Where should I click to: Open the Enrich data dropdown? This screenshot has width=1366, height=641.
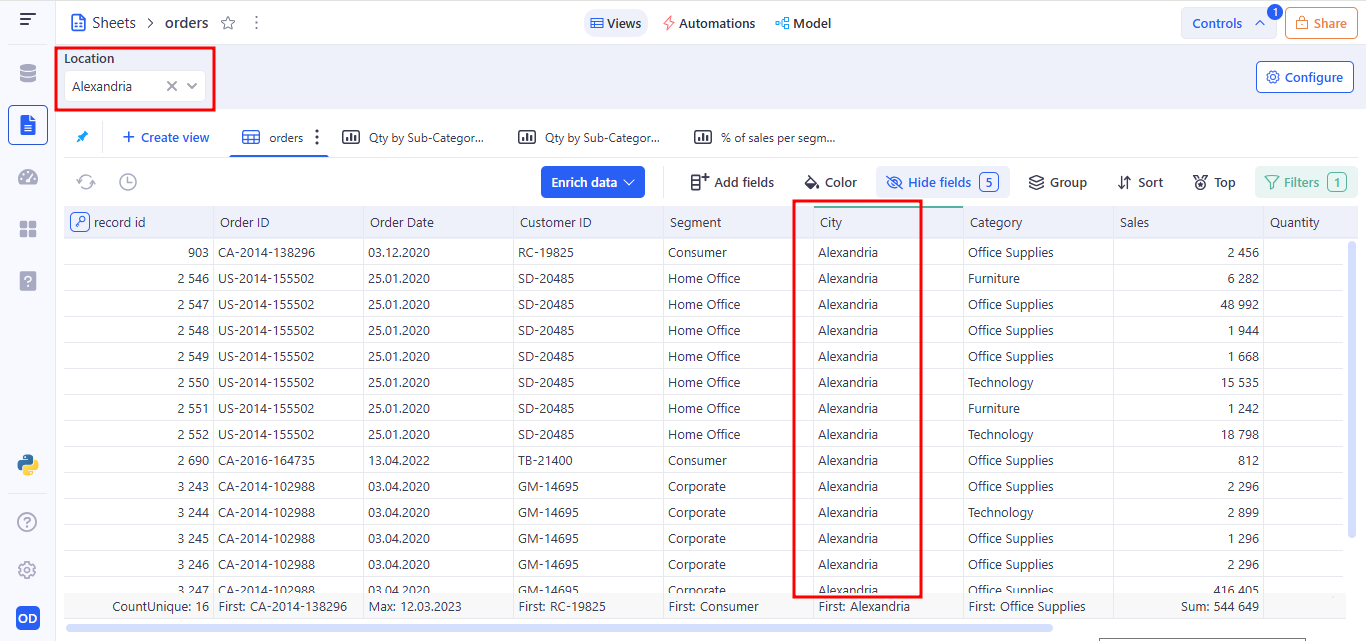(592, 182)
